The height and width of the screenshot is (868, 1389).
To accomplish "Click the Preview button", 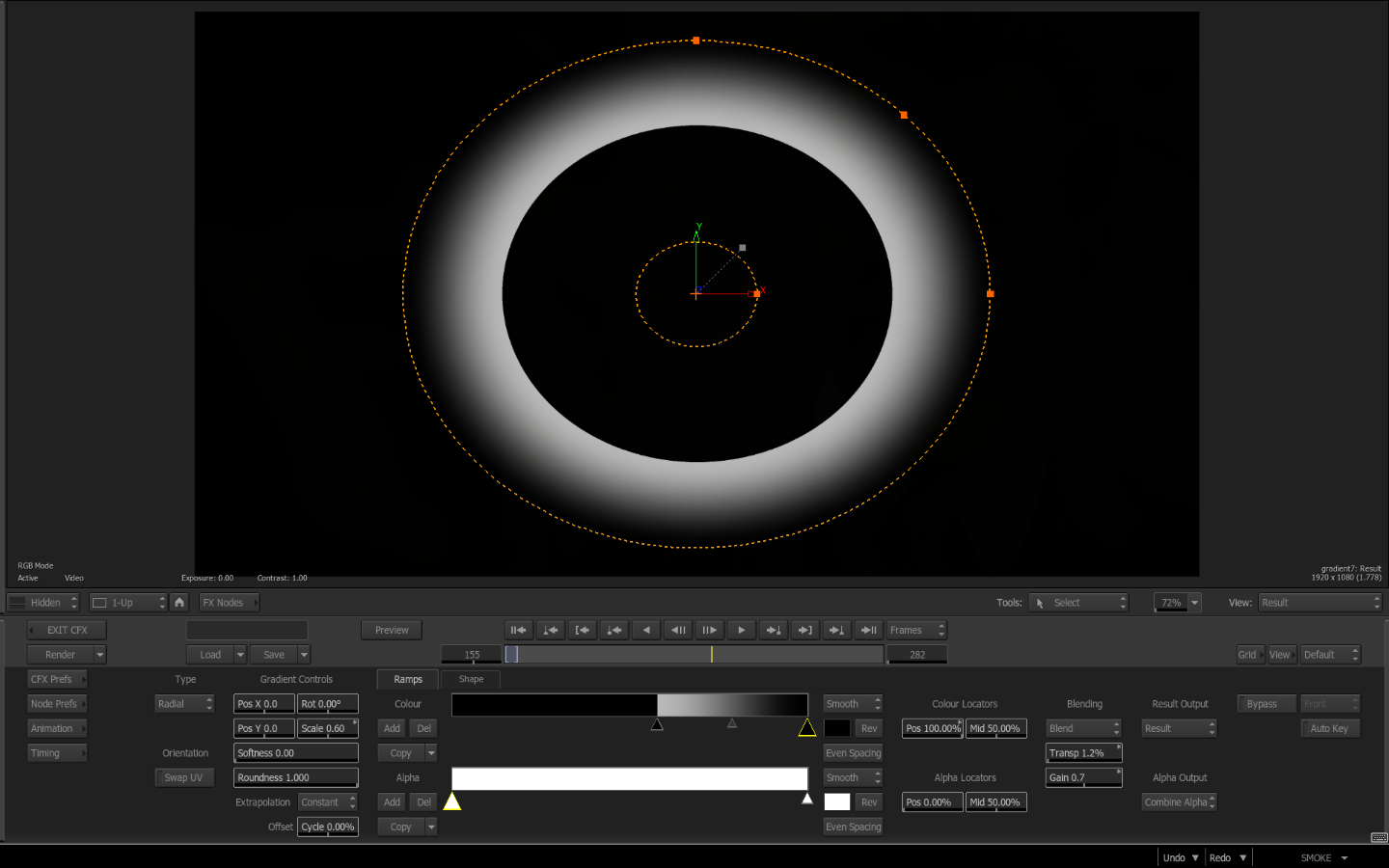I will (392, 631).
